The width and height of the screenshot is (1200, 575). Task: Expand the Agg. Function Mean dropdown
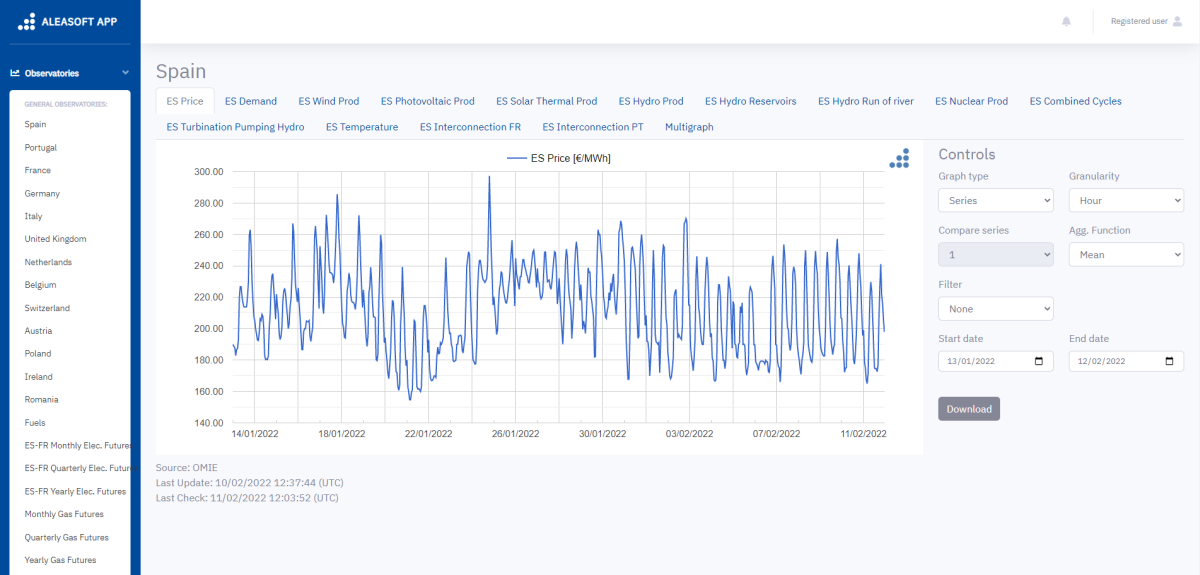(1125, 255)
